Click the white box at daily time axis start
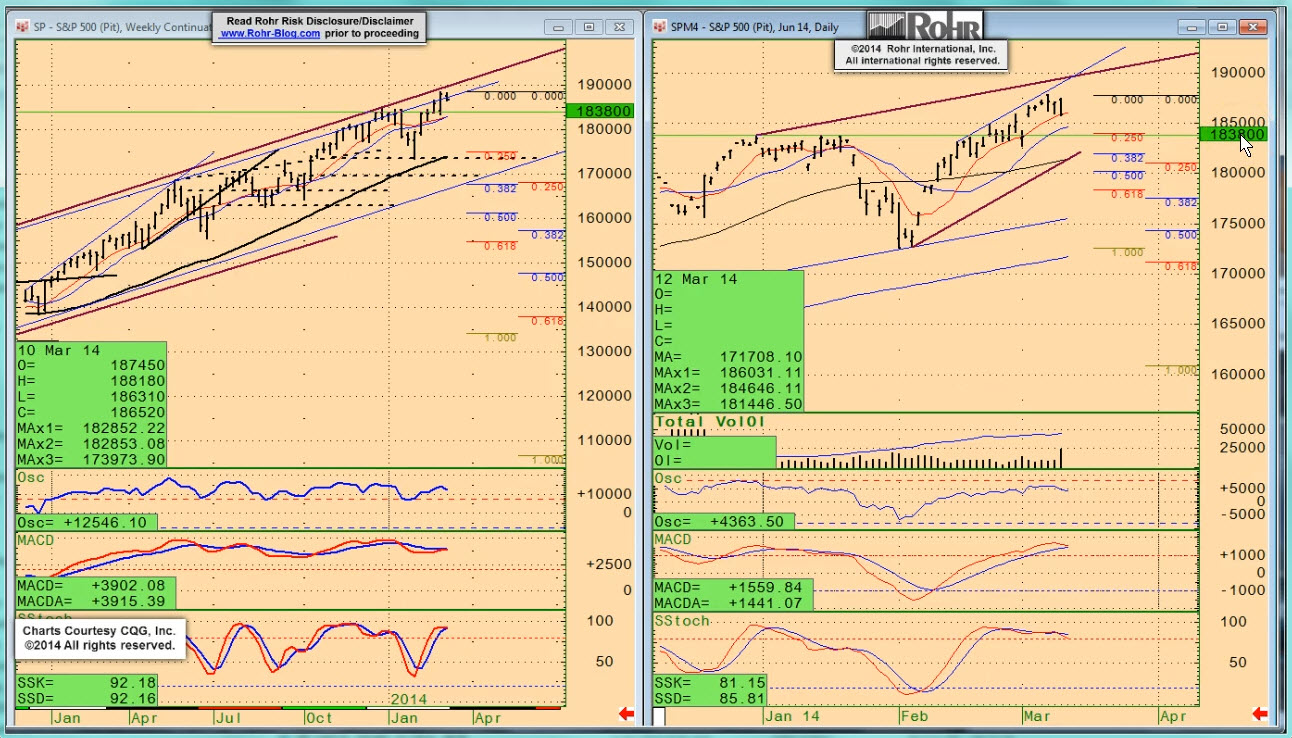 (658, 716)
